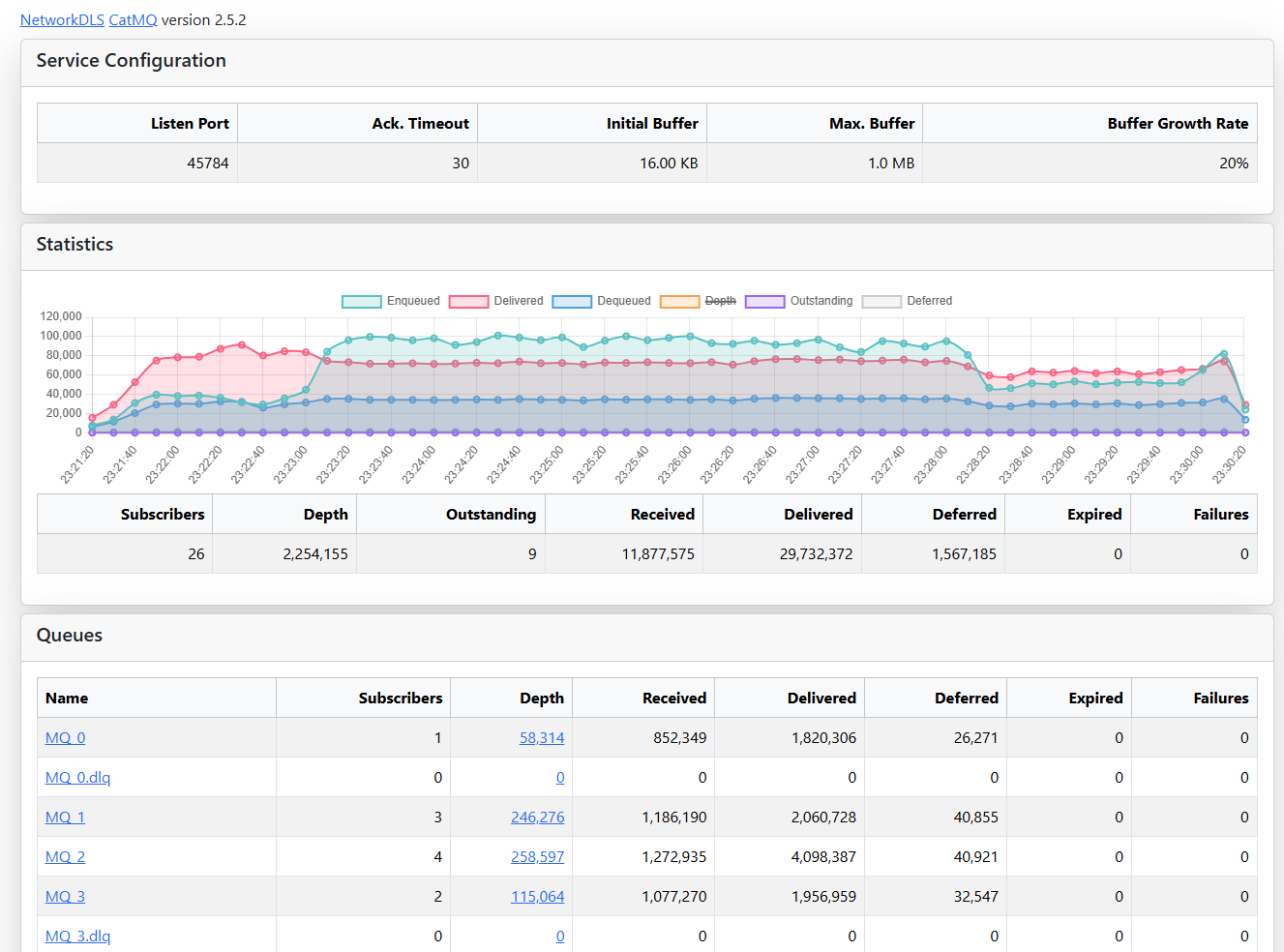Click the 115,064 depth link for MQ_3
Screen dimensions: 1284x952
coord(538,897)
